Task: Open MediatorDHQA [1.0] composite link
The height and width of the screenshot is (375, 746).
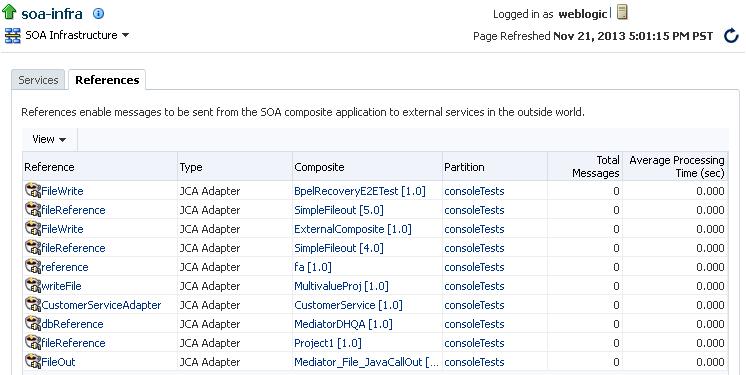Action: pyautogui.click(x=343, y=324)
